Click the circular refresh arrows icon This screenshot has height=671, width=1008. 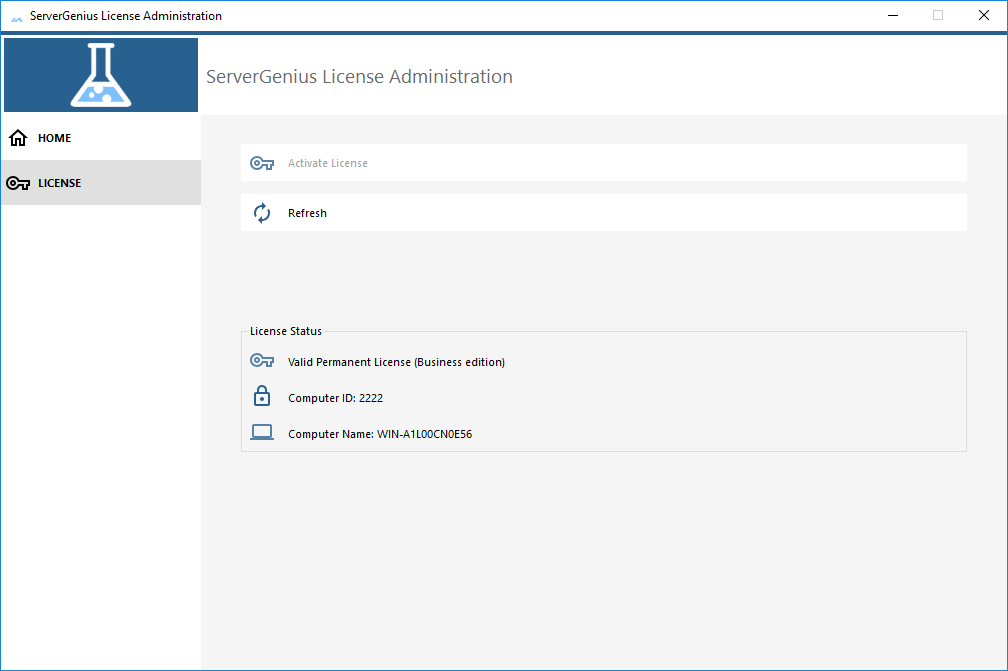261,212
